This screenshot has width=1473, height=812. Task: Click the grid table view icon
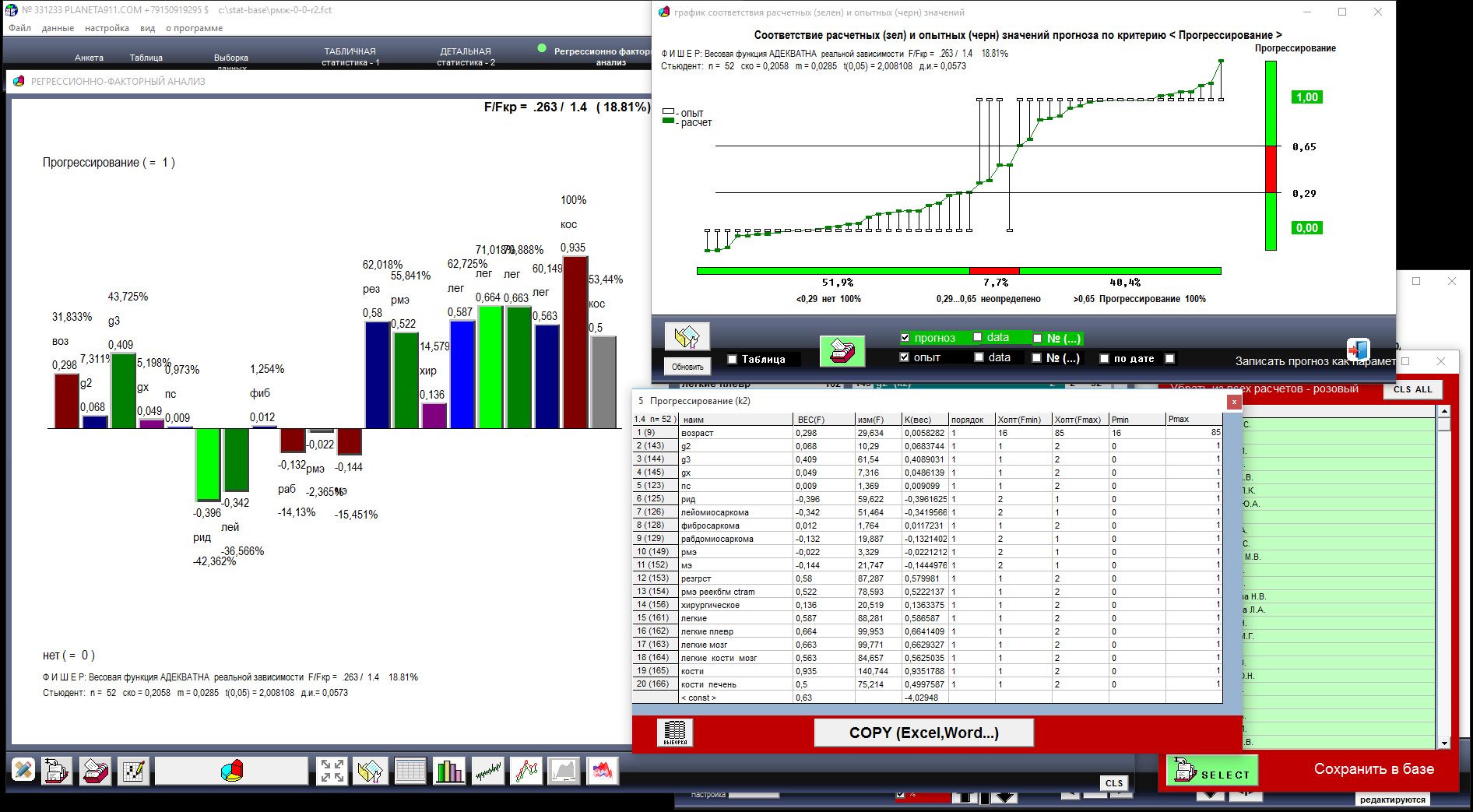coord(410,771)
